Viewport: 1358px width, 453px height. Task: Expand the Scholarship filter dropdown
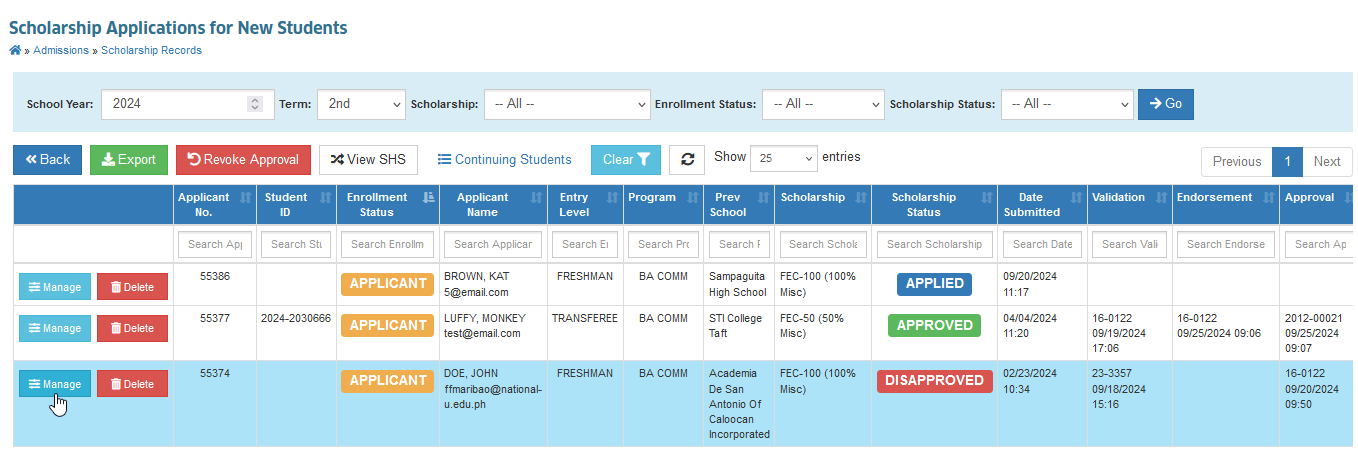tap(567, 103)
